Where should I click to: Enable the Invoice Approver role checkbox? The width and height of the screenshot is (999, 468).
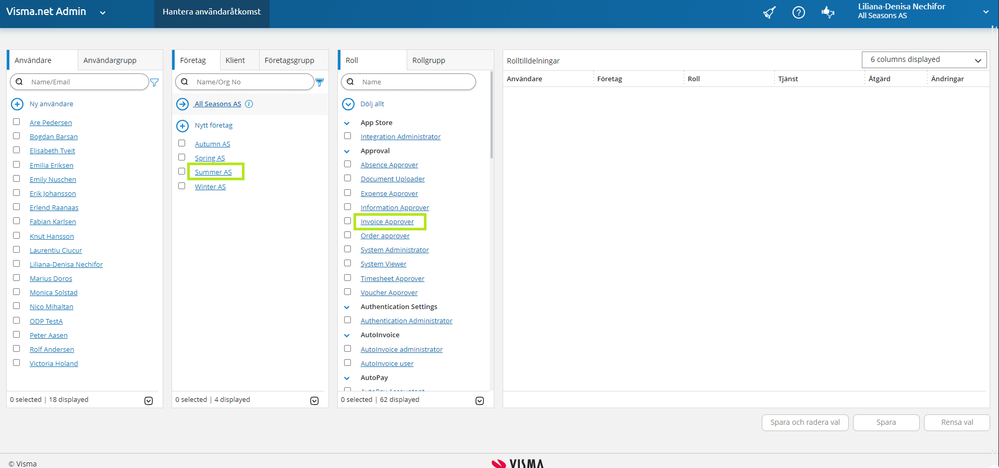pos(347,221)
